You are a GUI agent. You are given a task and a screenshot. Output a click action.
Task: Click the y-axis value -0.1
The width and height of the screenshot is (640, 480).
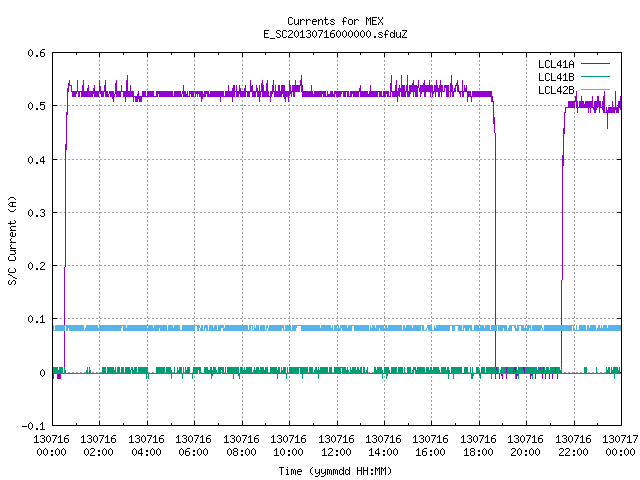(x=33, y=426)
